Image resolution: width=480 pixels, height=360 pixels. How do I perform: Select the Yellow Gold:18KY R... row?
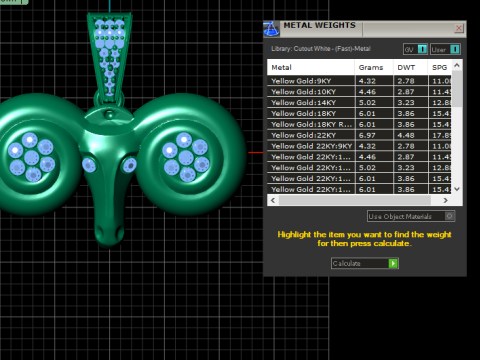(x=359, y=124)
